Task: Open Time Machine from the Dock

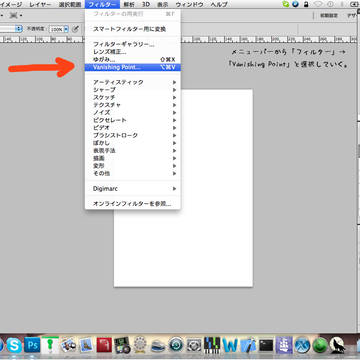Action: (176, 345)
